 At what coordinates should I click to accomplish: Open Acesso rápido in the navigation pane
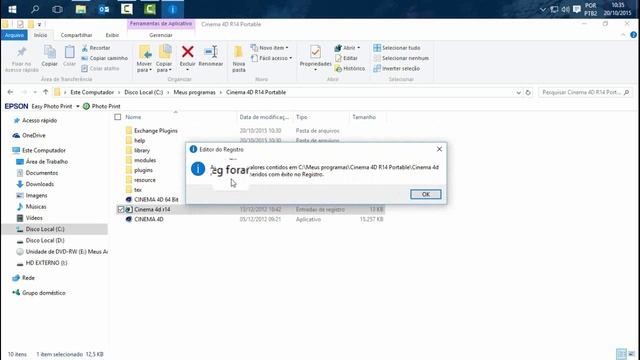39,120
